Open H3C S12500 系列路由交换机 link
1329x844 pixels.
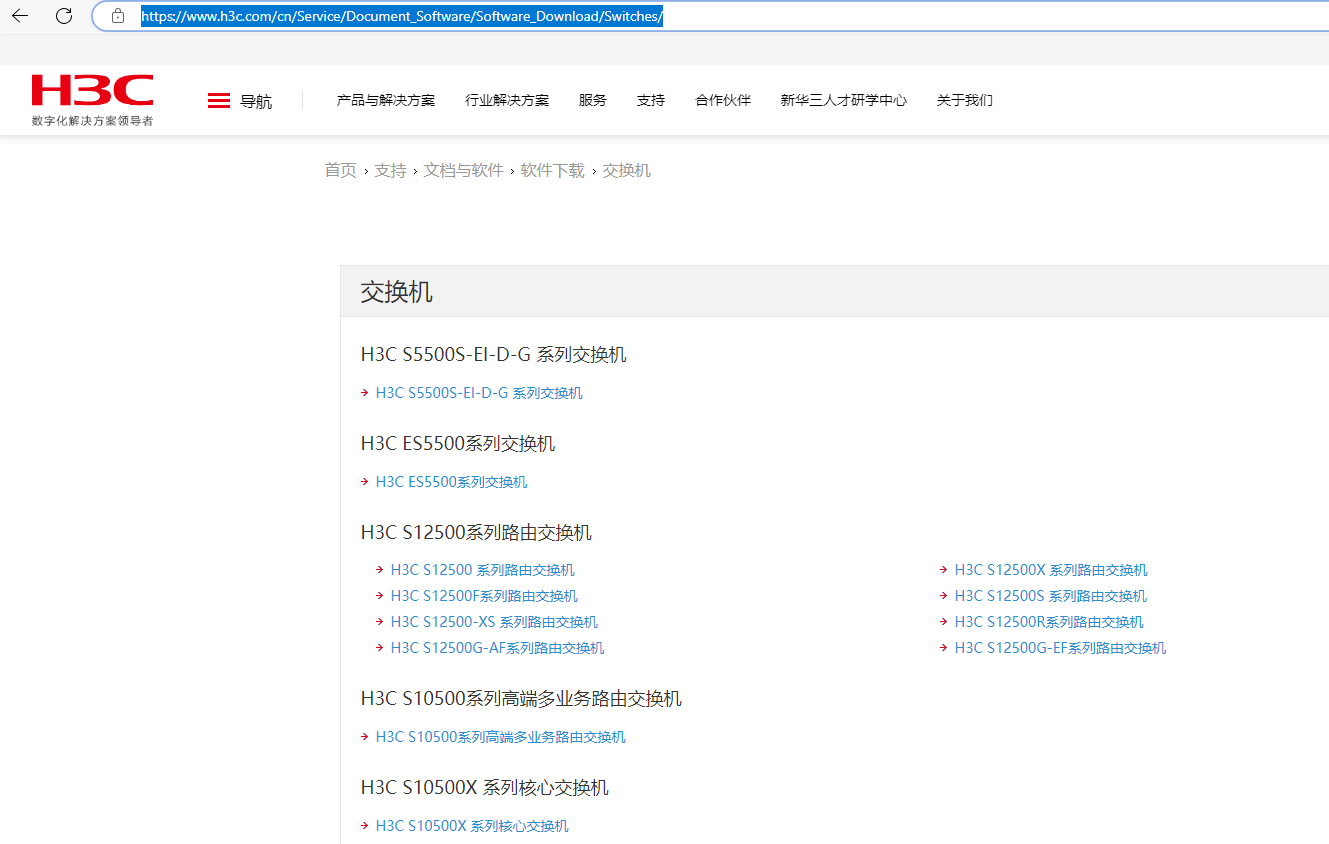point(483,570)
